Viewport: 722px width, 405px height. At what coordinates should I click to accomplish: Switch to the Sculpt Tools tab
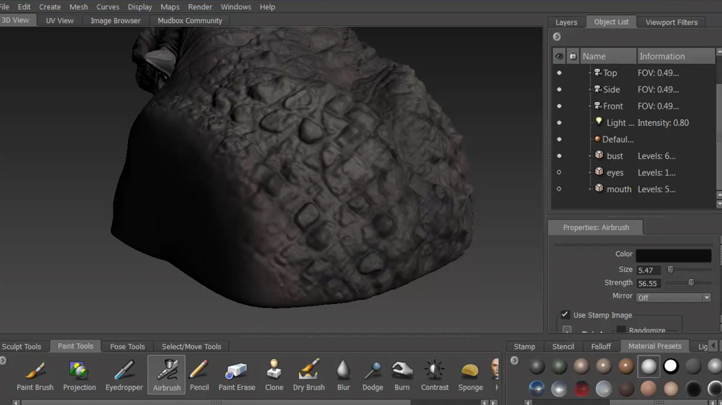click(x=21, y=347)
